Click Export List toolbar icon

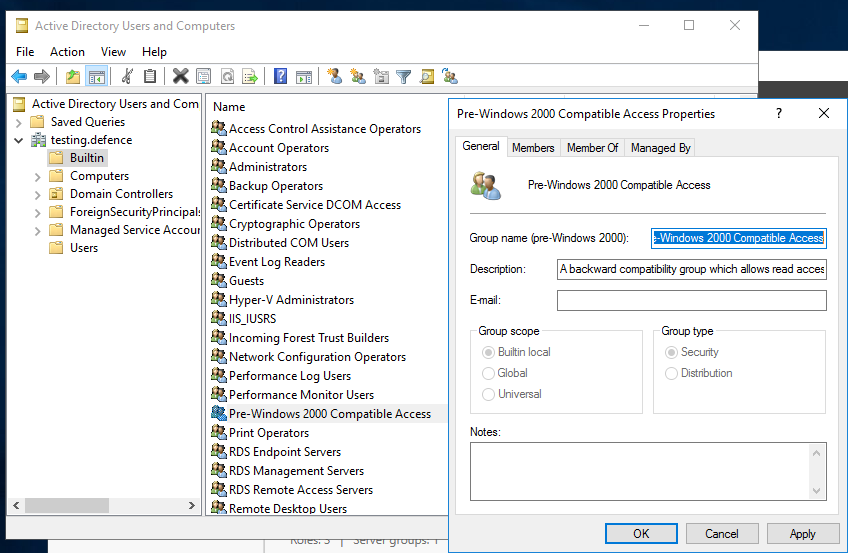tap(250, 76)
